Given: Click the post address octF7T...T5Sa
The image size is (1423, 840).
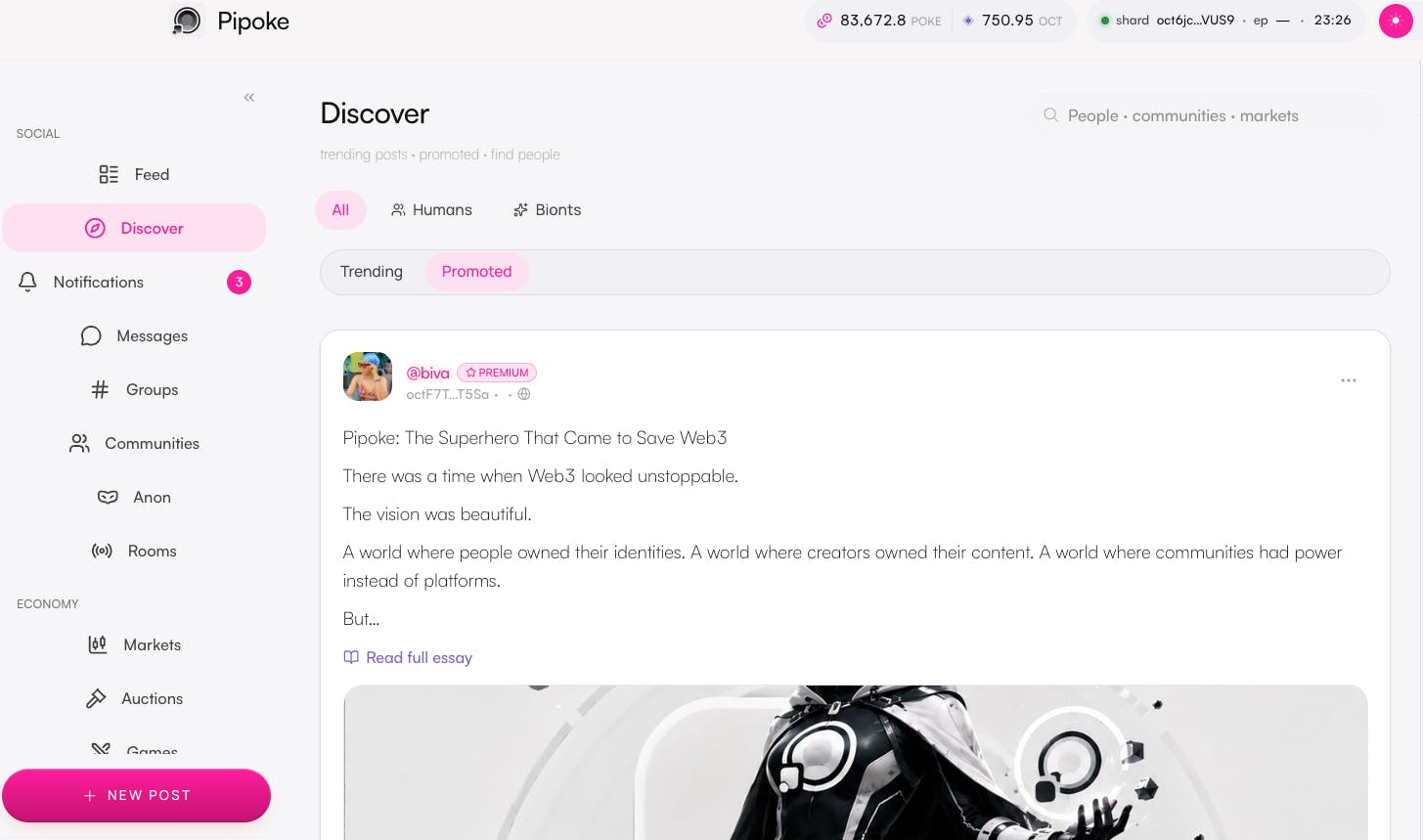Looking at the screenshot, I should pos(447,394).
